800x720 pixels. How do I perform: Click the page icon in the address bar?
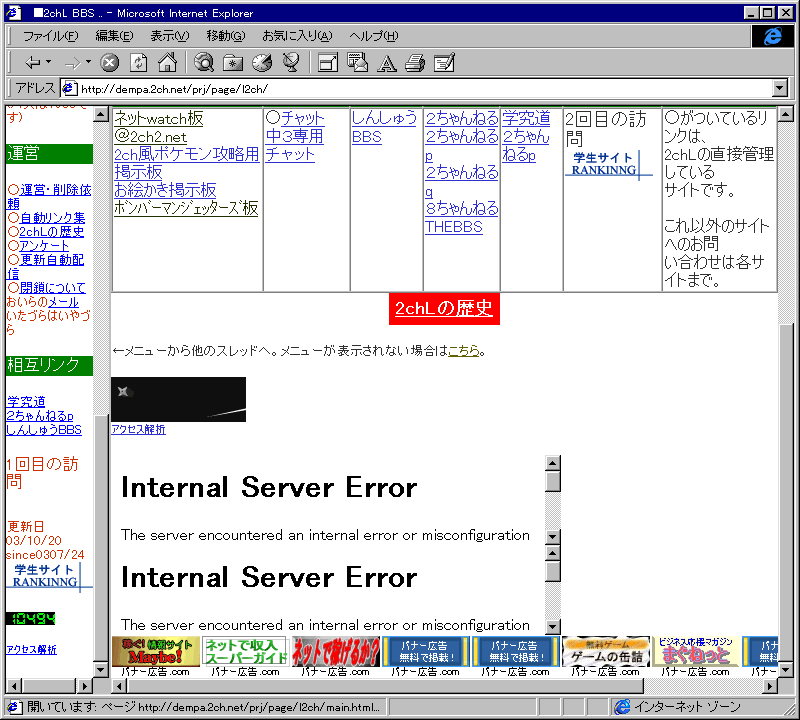(x=69, y=89)
